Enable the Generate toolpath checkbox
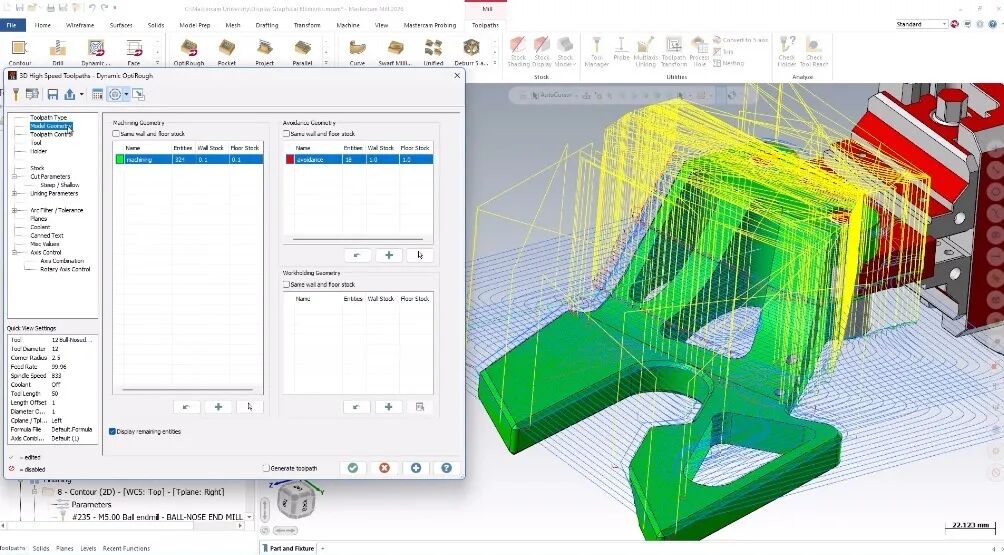Screen dimensions: 1004x555 pos(266,468)
